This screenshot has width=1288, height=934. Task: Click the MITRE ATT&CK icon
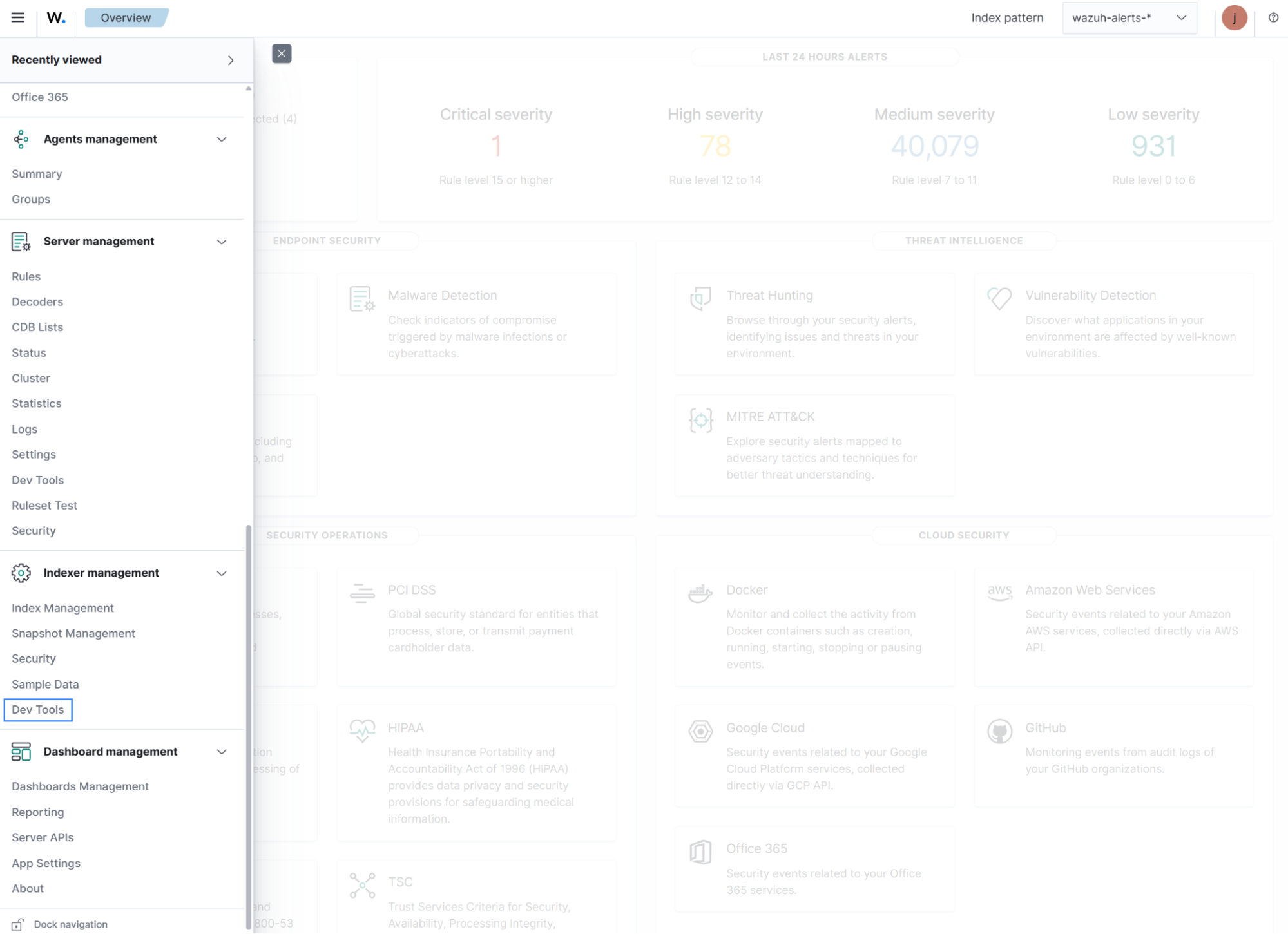pyautogui.click(x=700, y=420)
